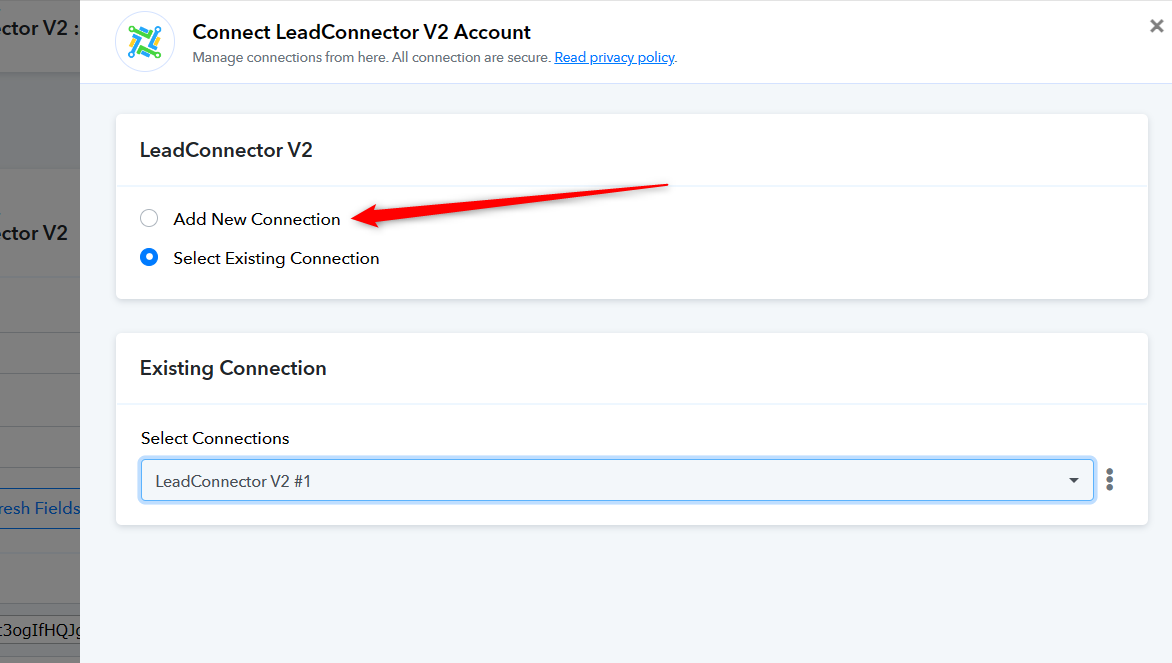Open the Select Connections dropdown
1172x663 pixels.
[617, 480]
